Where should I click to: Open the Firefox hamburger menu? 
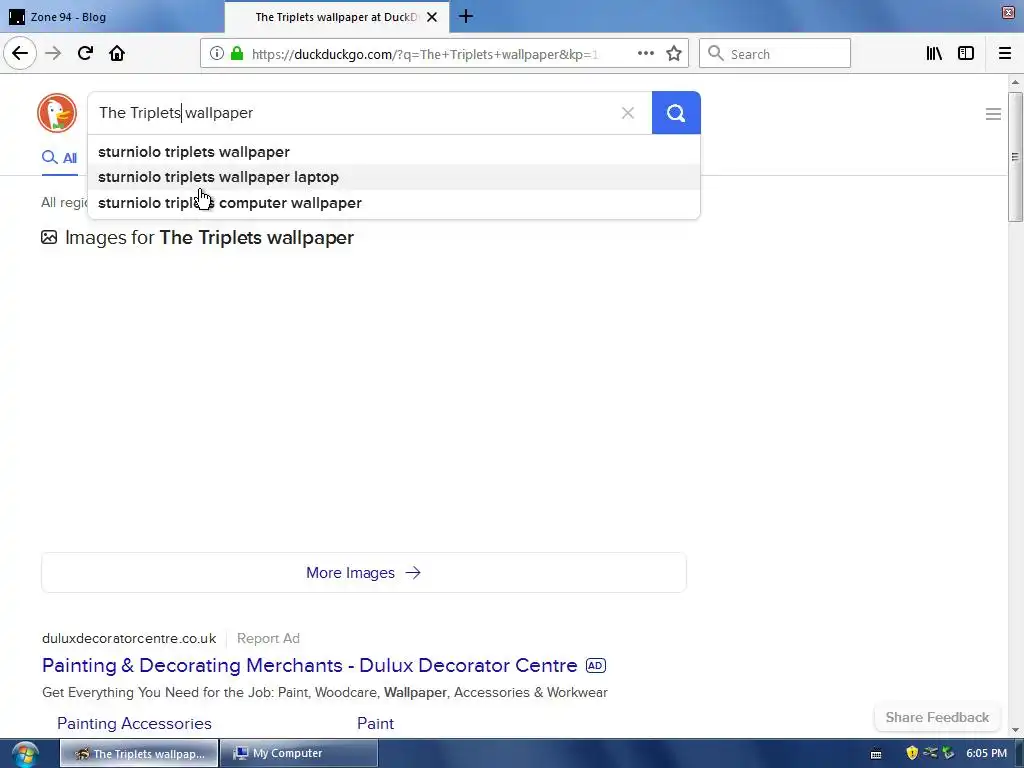coord(1005,54)
